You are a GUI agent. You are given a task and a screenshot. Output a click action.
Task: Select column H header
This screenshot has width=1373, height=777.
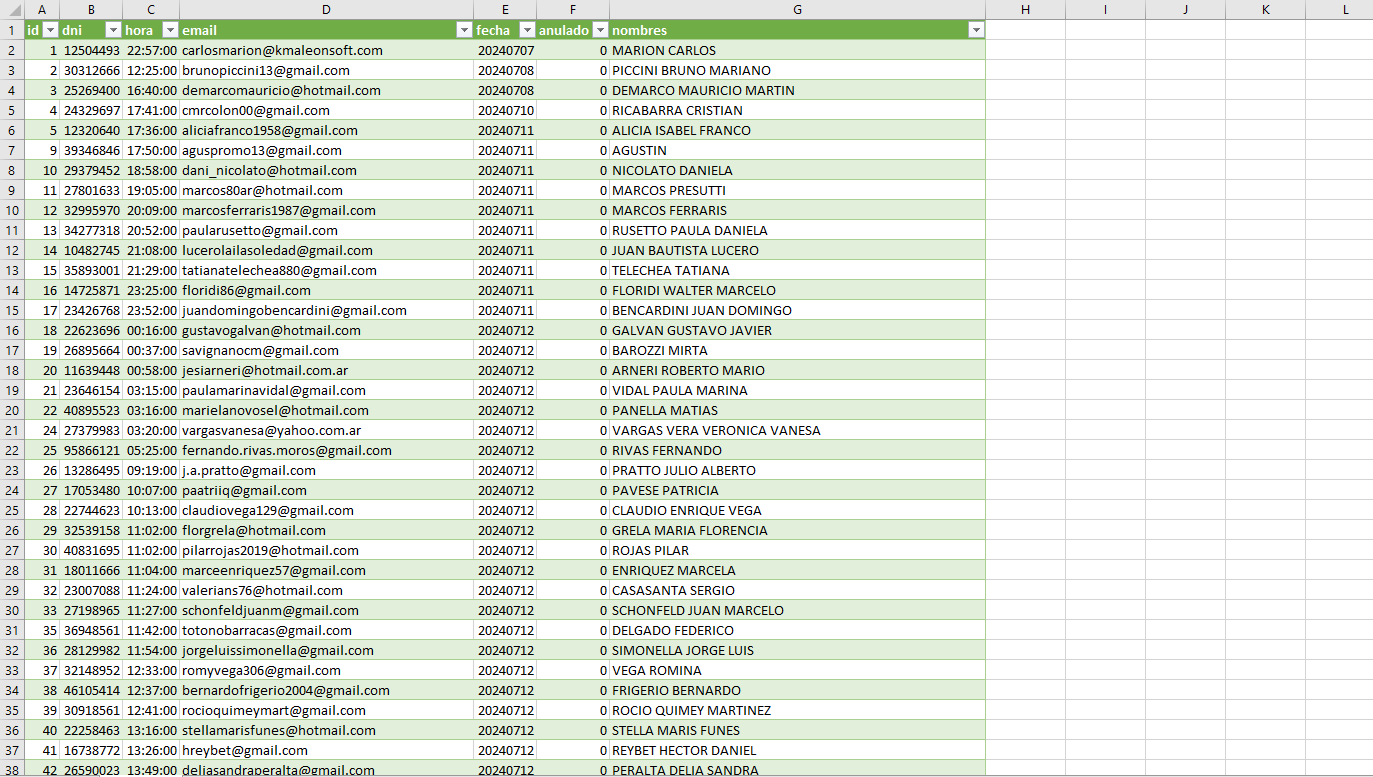(1025, 9)
